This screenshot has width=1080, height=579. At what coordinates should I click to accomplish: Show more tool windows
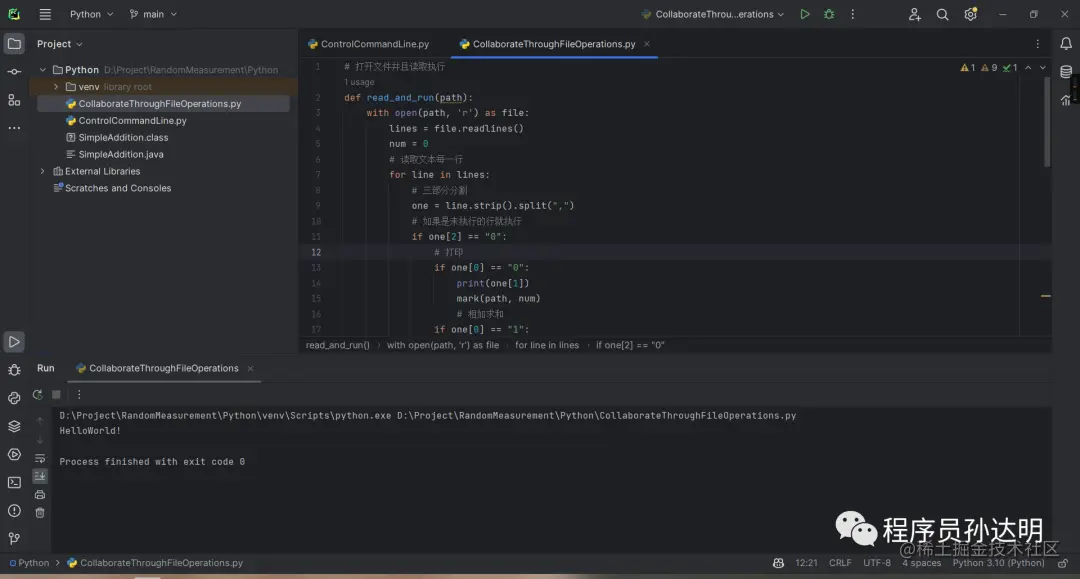coord(14,128)
